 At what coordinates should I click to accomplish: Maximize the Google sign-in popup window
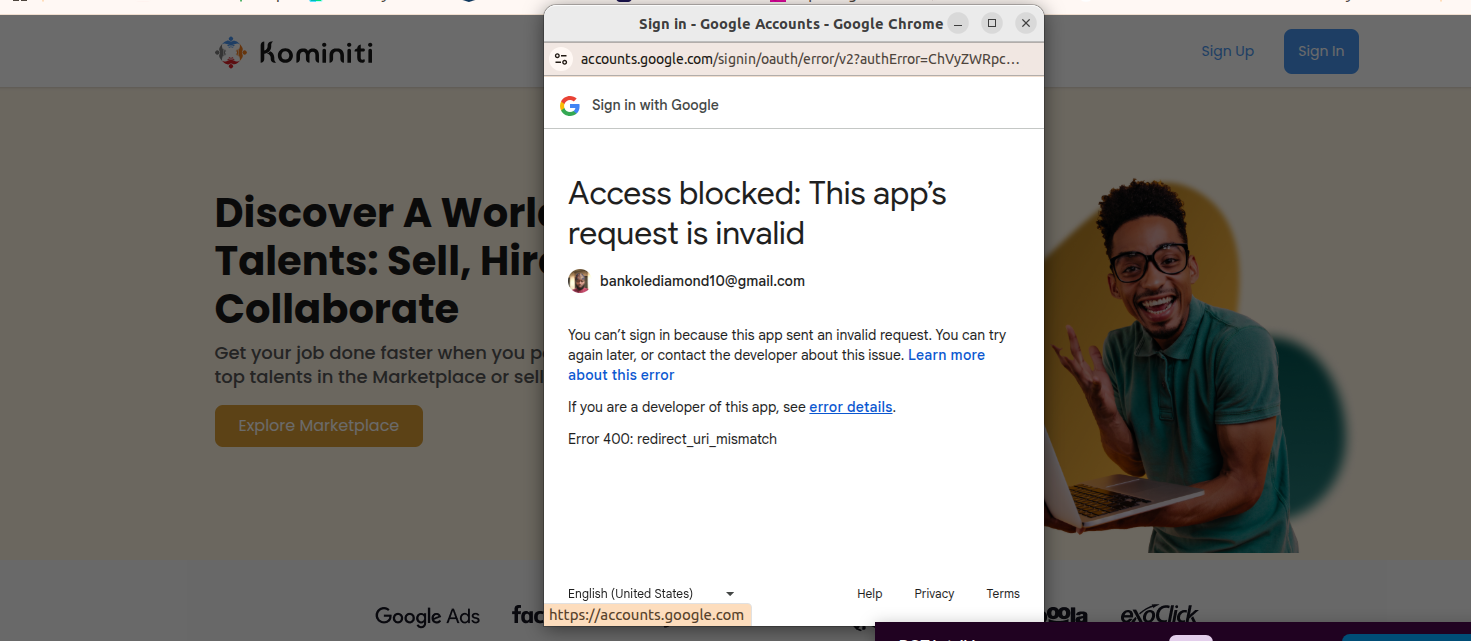pyautogui.click(x=992, y=23)
